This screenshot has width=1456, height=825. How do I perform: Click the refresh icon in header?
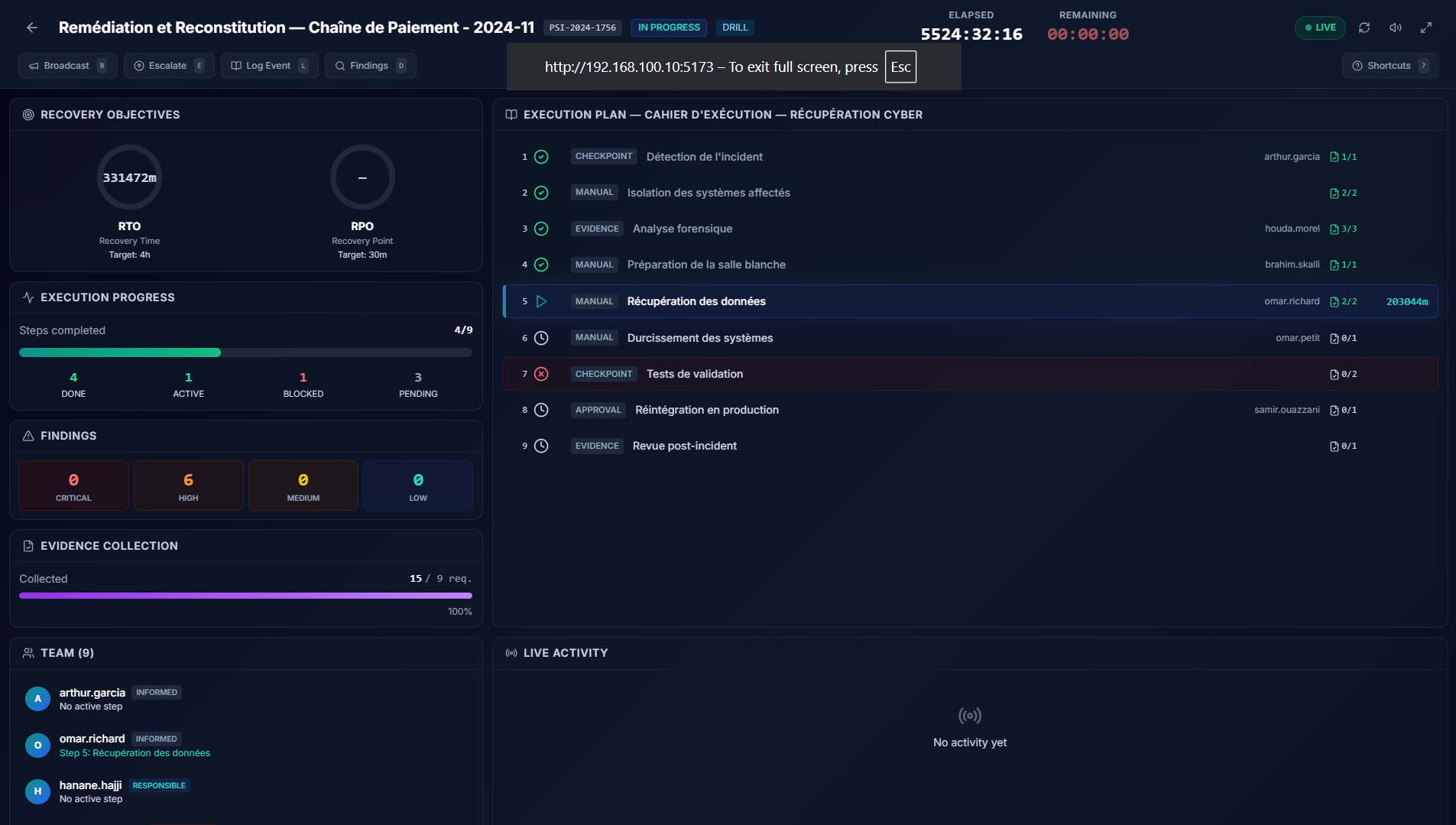tap(1364, 28)
